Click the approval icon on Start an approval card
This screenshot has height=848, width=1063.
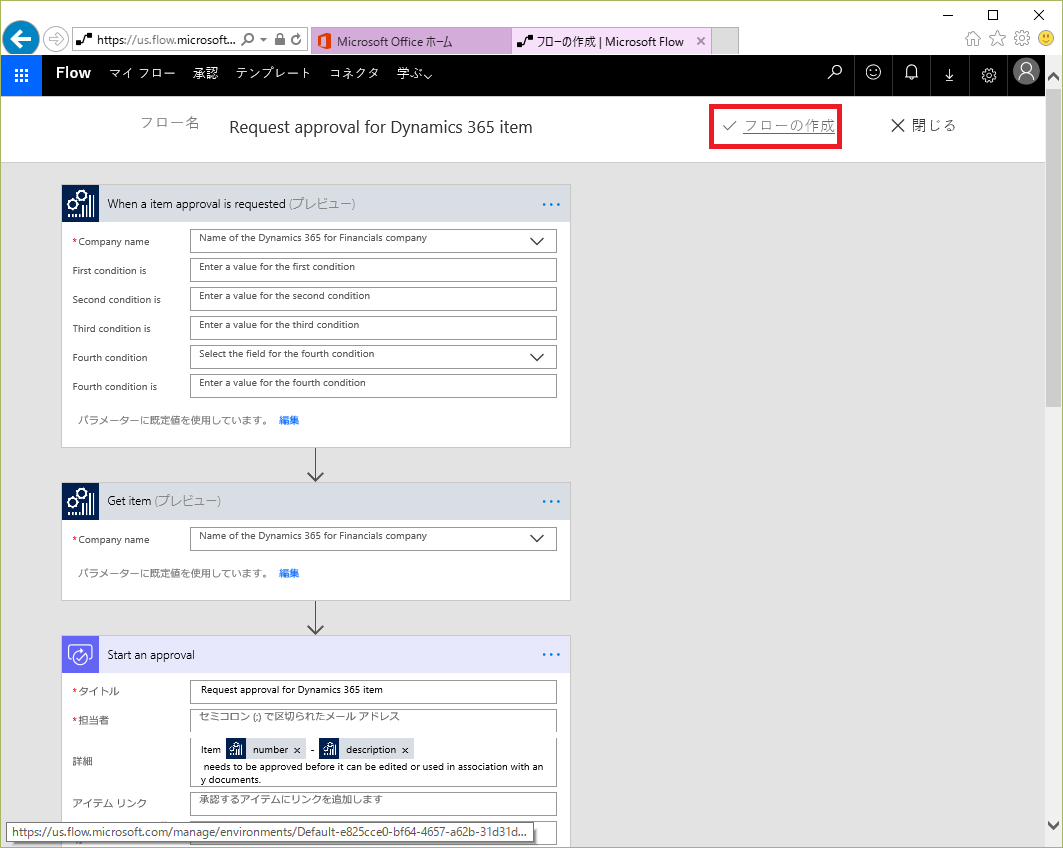(81, 654)
